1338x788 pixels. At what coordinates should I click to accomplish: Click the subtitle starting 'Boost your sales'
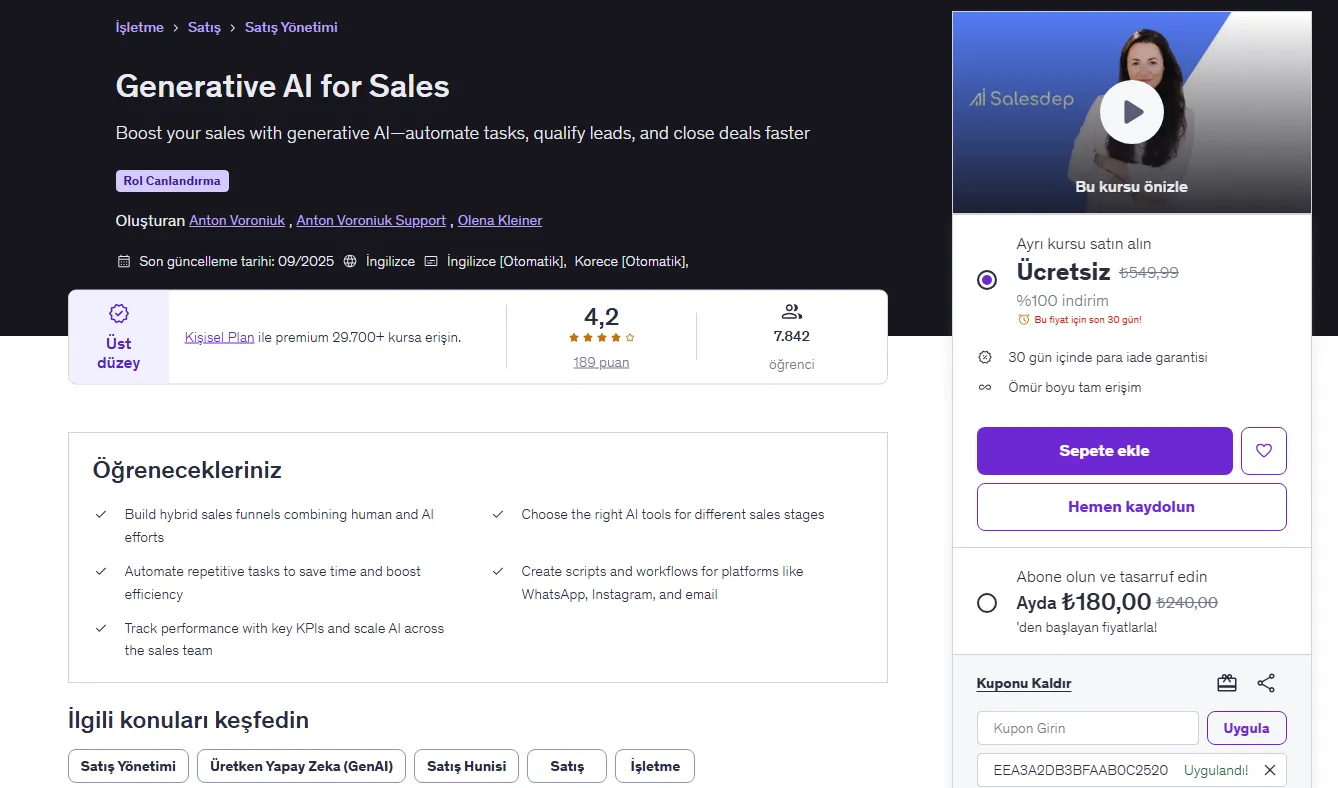[x=463, y=133]
